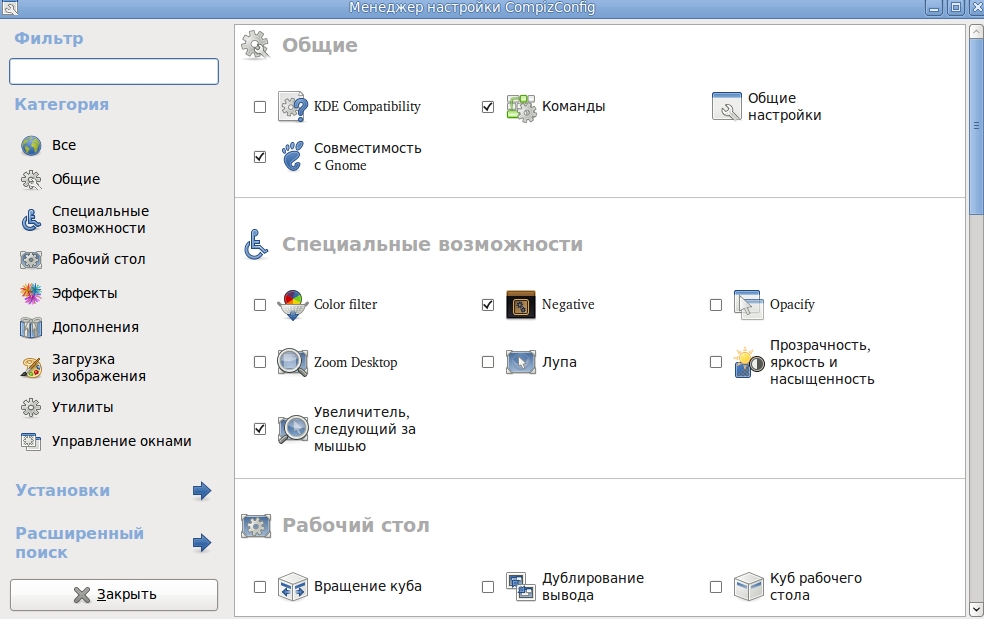This screenshot has height=619, width=984.
Task: Choose Дополнения category label
Action: (x=95, y=328)
